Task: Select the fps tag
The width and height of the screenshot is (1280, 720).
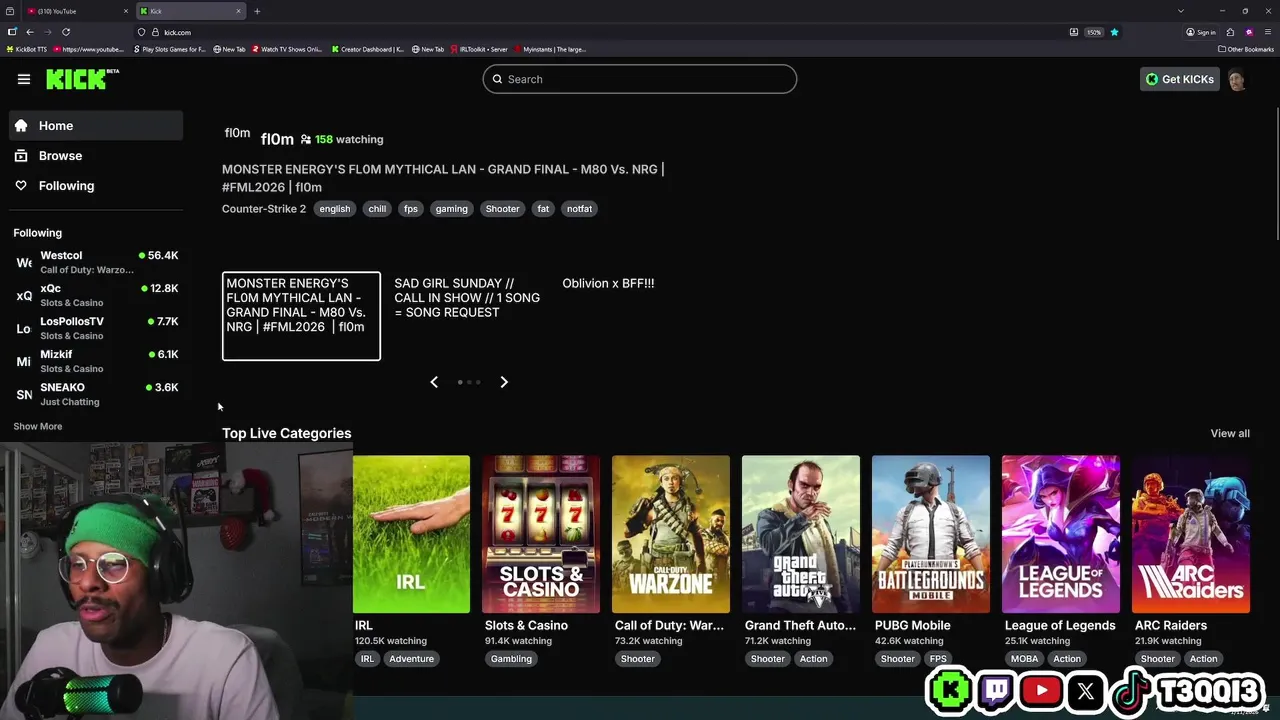Action: coord(411,209)
